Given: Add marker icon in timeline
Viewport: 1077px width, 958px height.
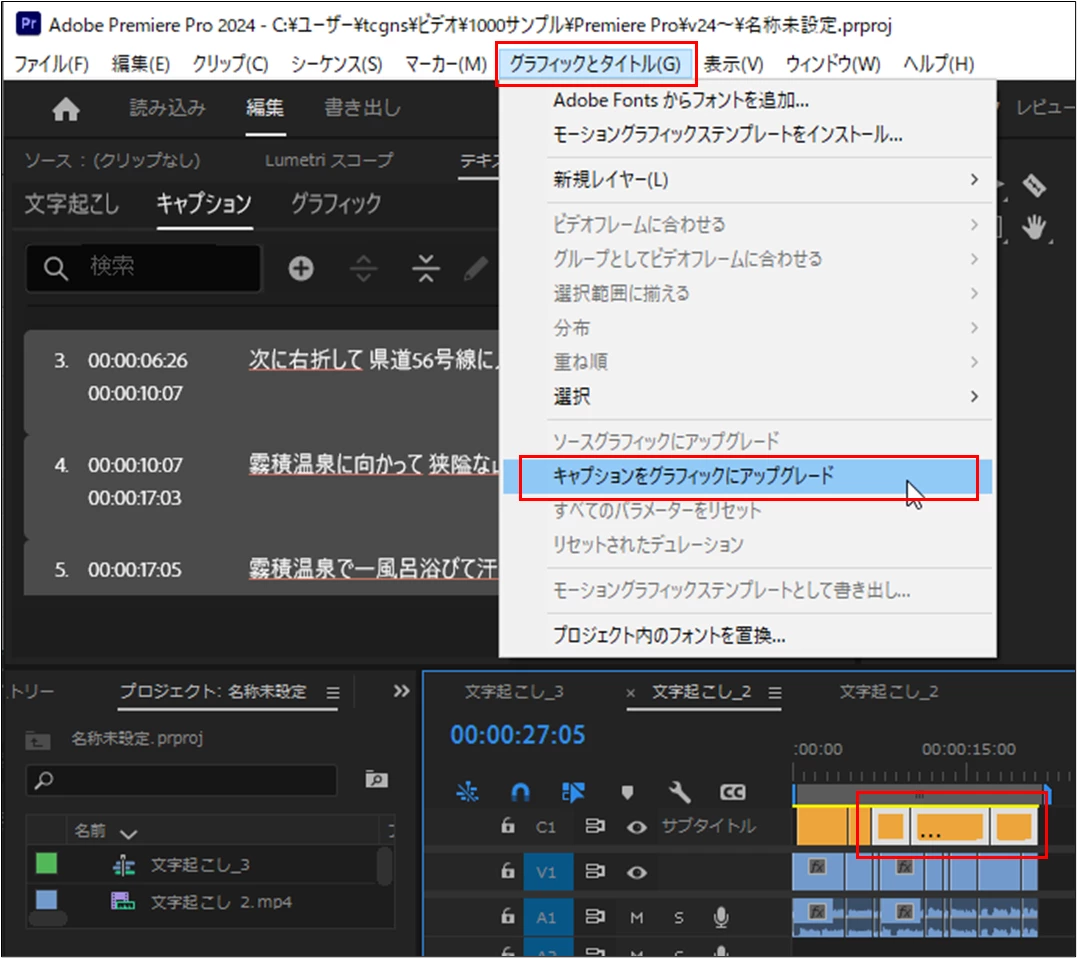Looking at the screenshot, I should (626, 792).
